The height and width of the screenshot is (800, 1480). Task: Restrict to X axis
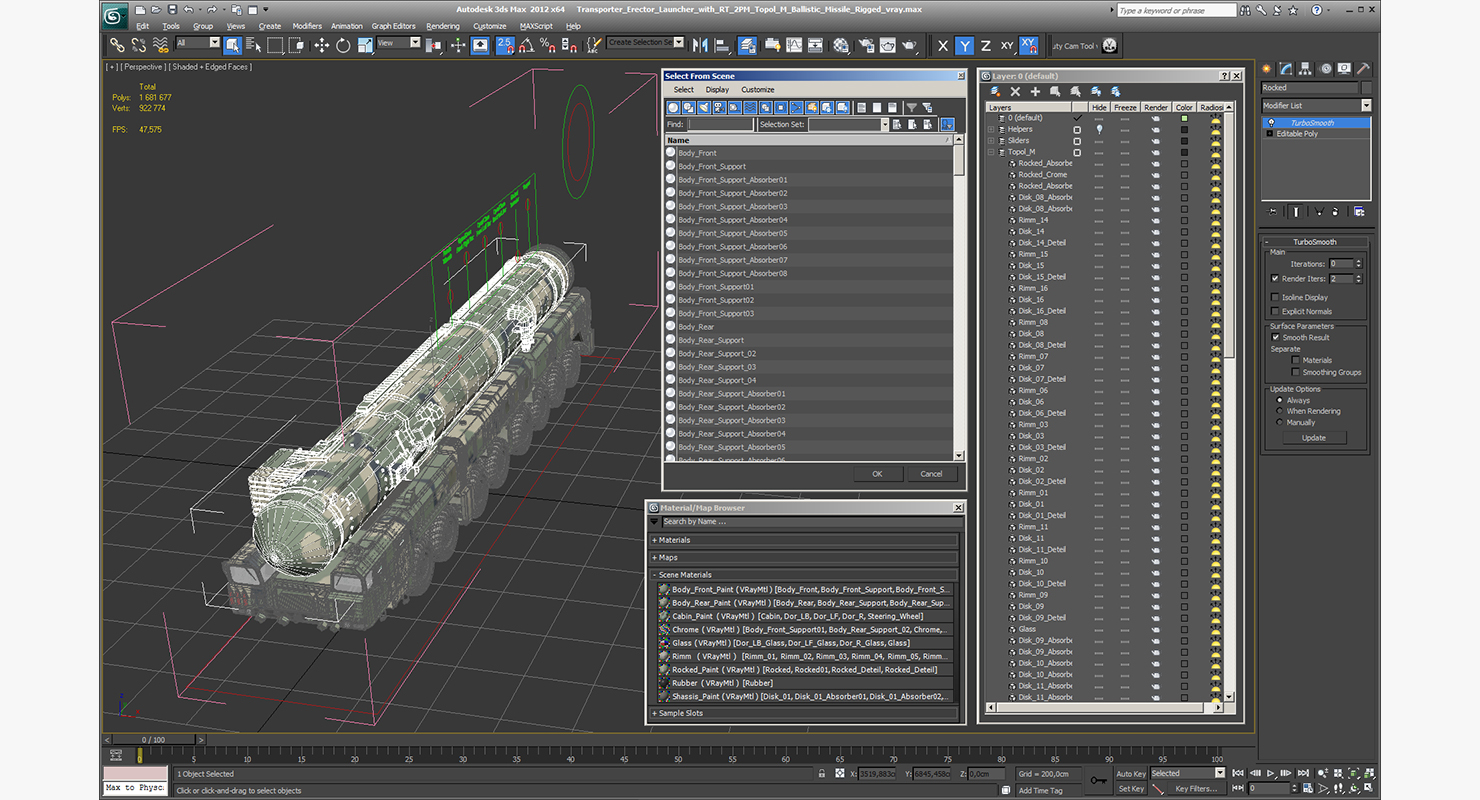tap(942, 45)
